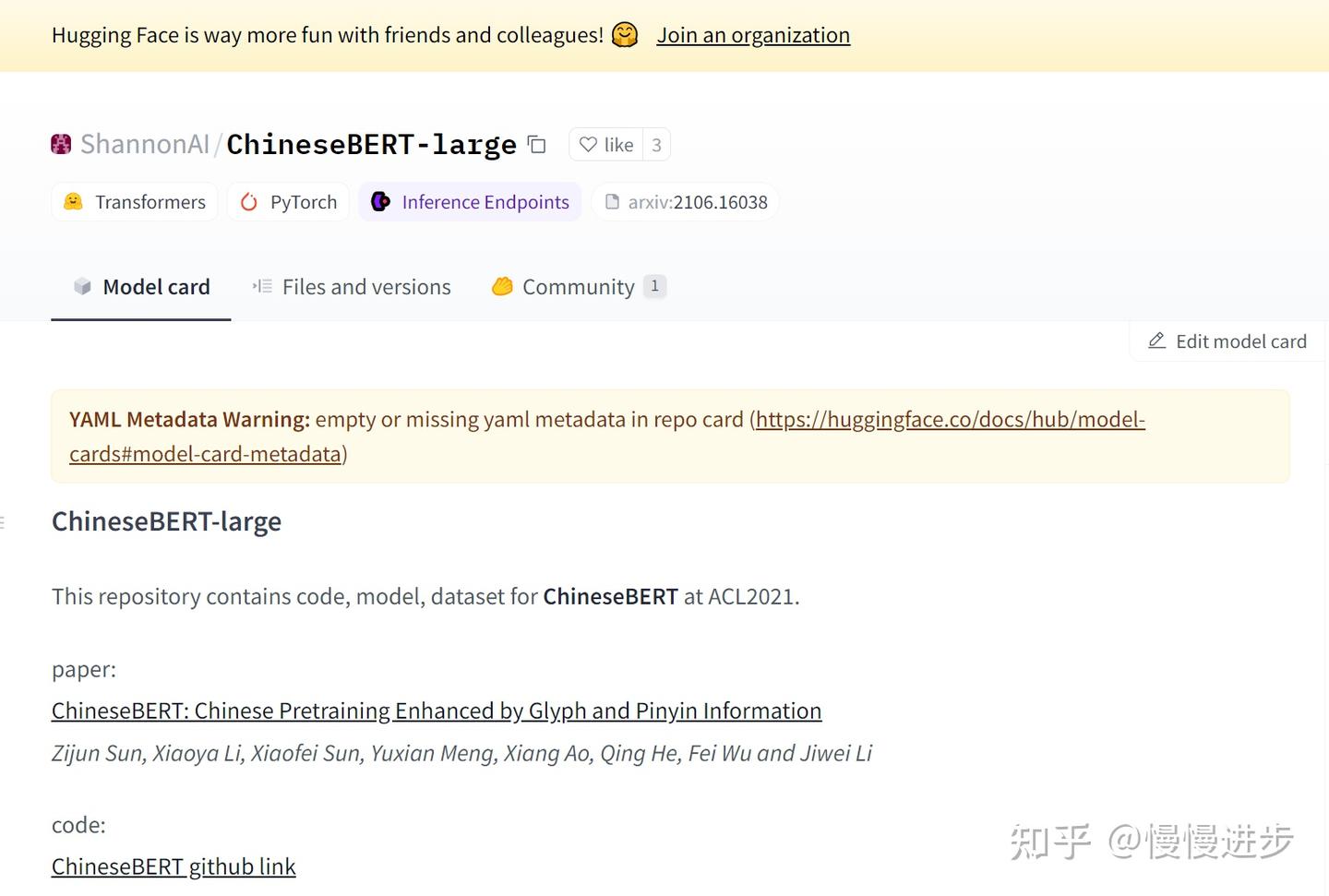Copy the model name ChineseBERT-large
The width and height of the screenshot is (1329, 896).
(x=536, y=145)
